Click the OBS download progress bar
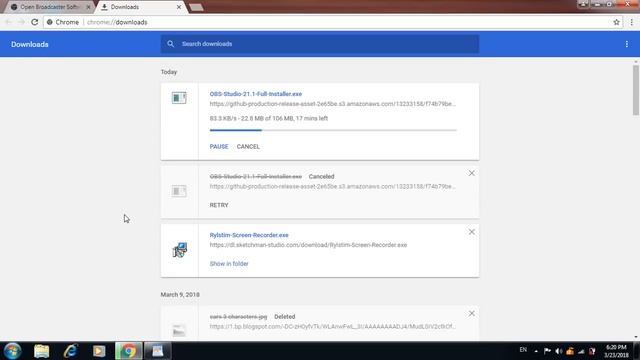The height and width of the screenshot is (360, 640). click(x=333, y=130)
